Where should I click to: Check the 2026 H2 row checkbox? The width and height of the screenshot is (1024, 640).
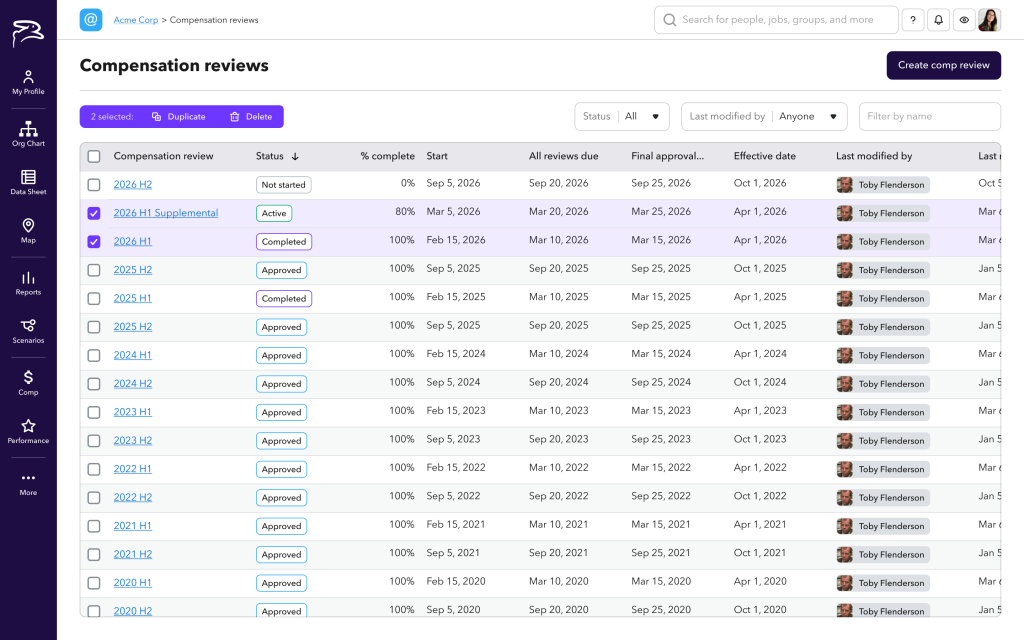click(x=94, y=185)
